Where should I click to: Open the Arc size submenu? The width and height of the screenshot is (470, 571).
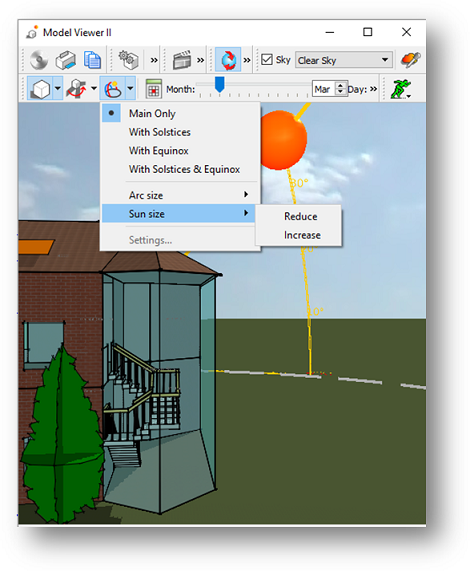[x=180, y=195]
